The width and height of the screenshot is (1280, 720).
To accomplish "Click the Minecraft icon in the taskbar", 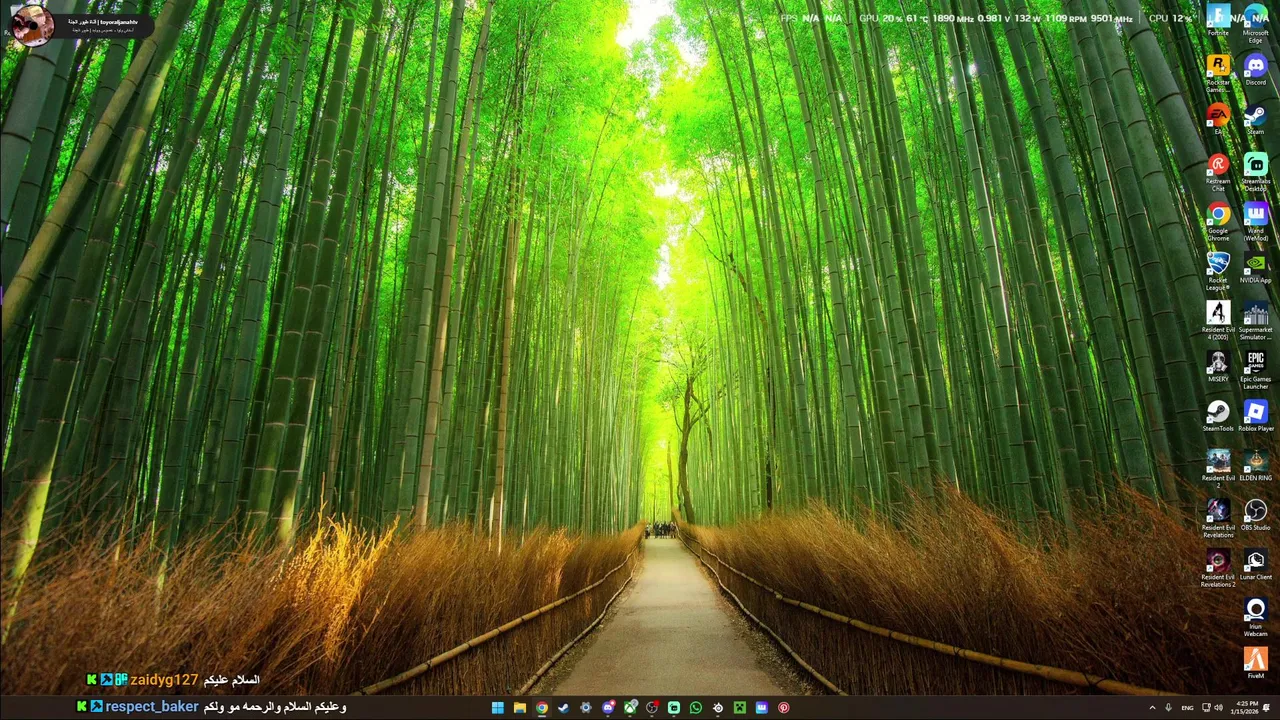I will coord(740,708).
